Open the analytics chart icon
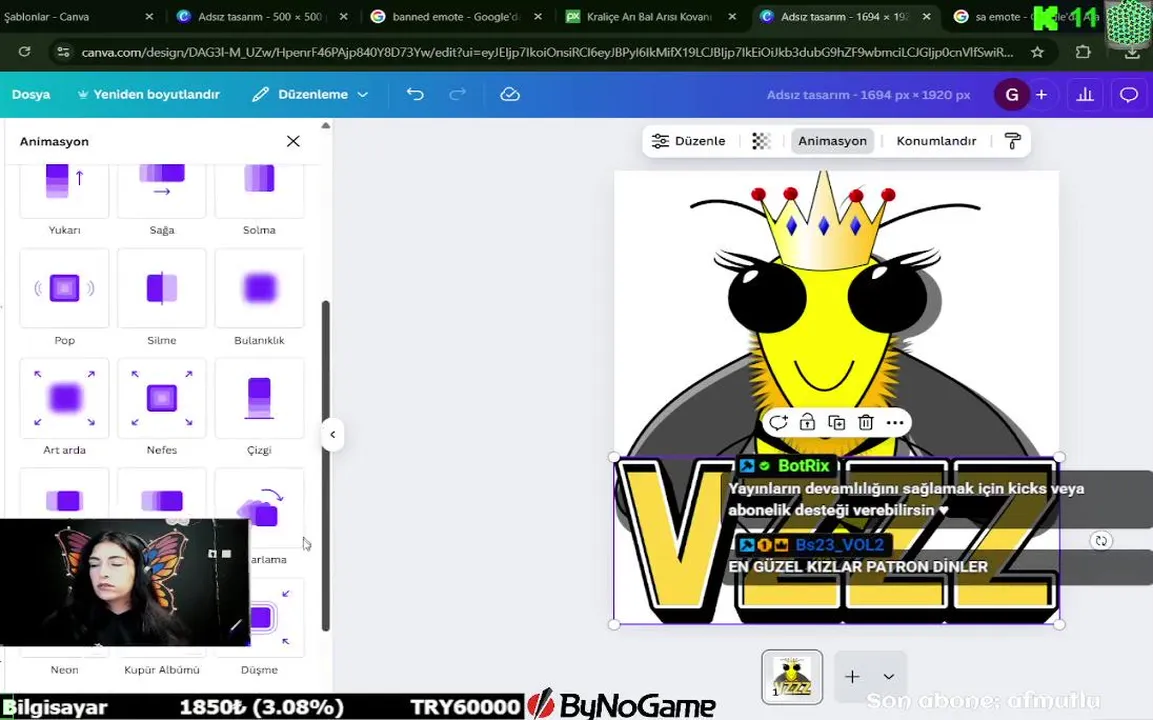This screenshot has width=1153, height=720. click(1085, 95)
